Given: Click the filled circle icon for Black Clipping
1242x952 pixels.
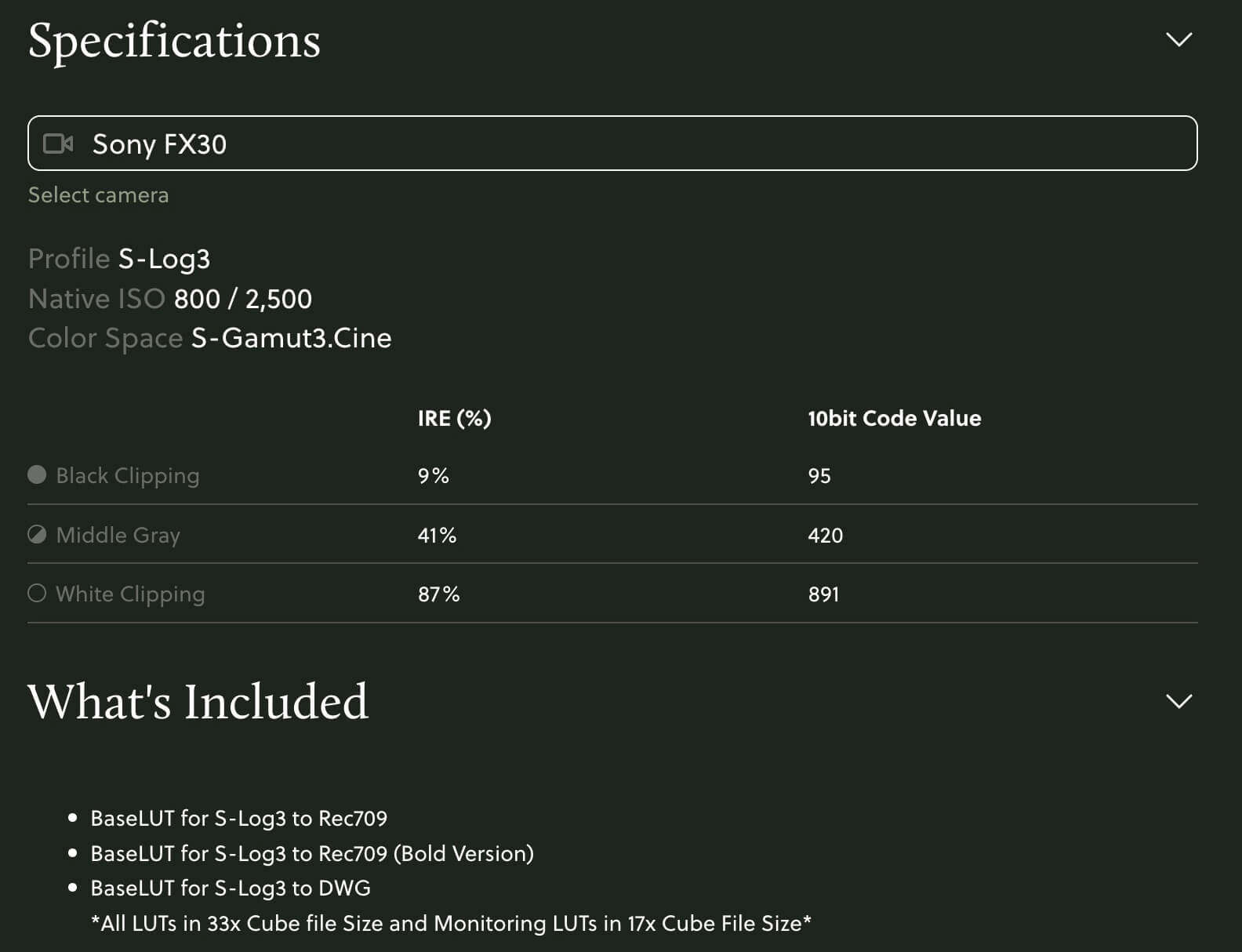Looking at the screenshot, I should tap(37, 474).
